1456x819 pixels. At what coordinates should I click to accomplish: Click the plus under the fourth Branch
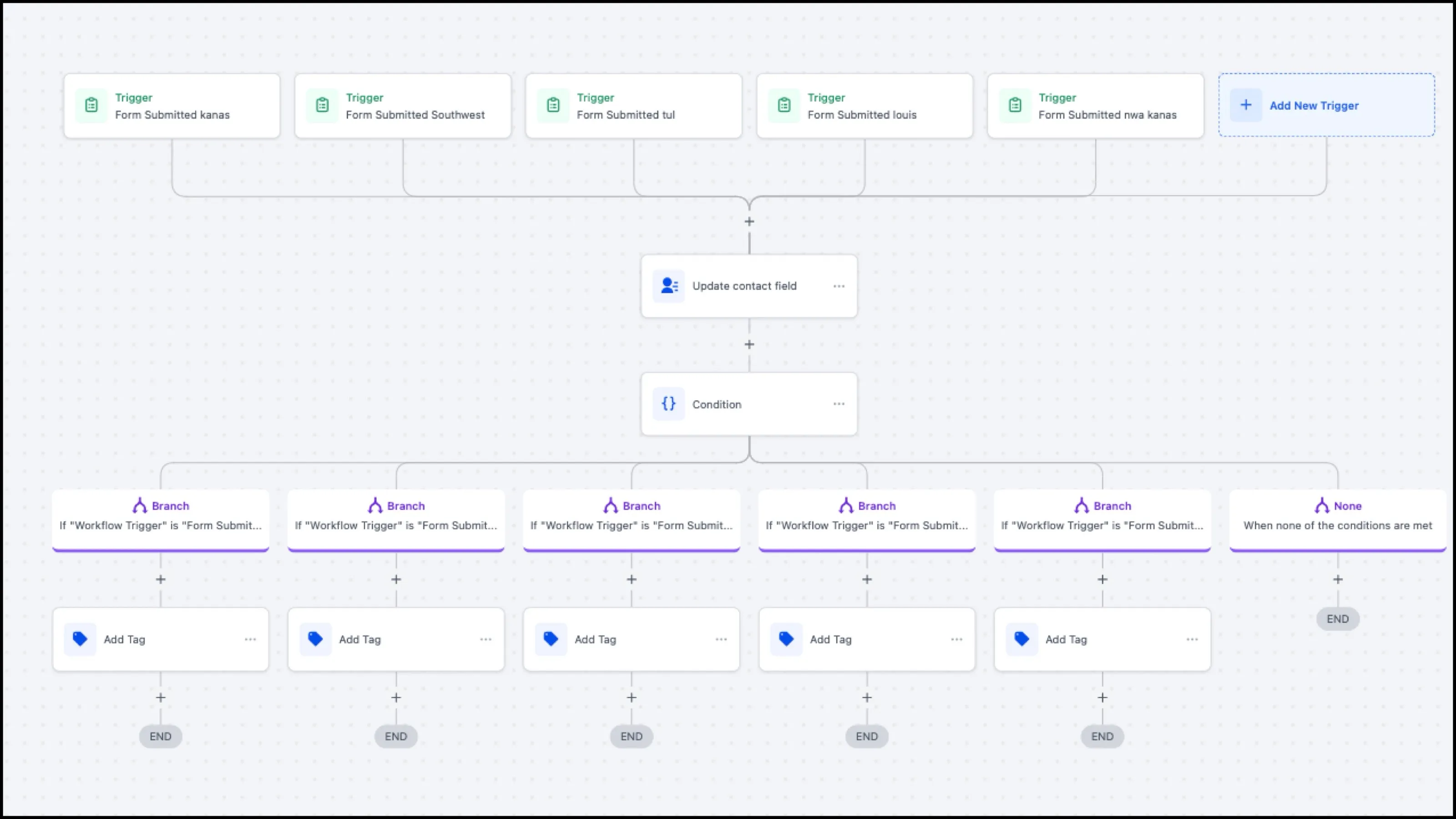[867, 579]
